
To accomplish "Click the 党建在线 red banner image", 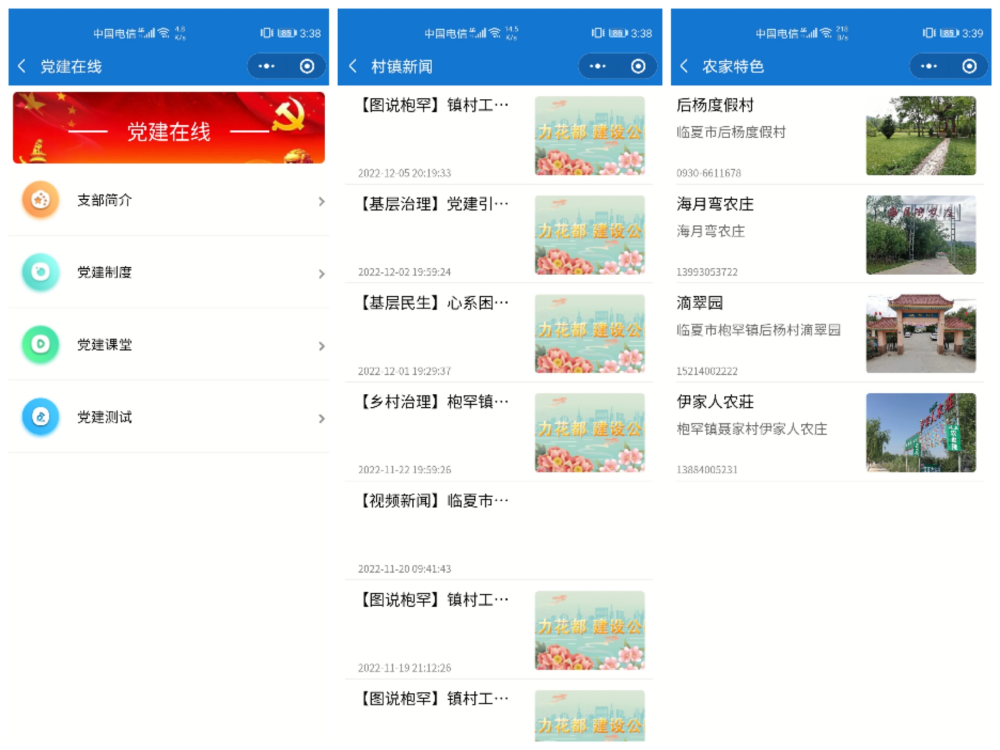I will click(168, 128).
